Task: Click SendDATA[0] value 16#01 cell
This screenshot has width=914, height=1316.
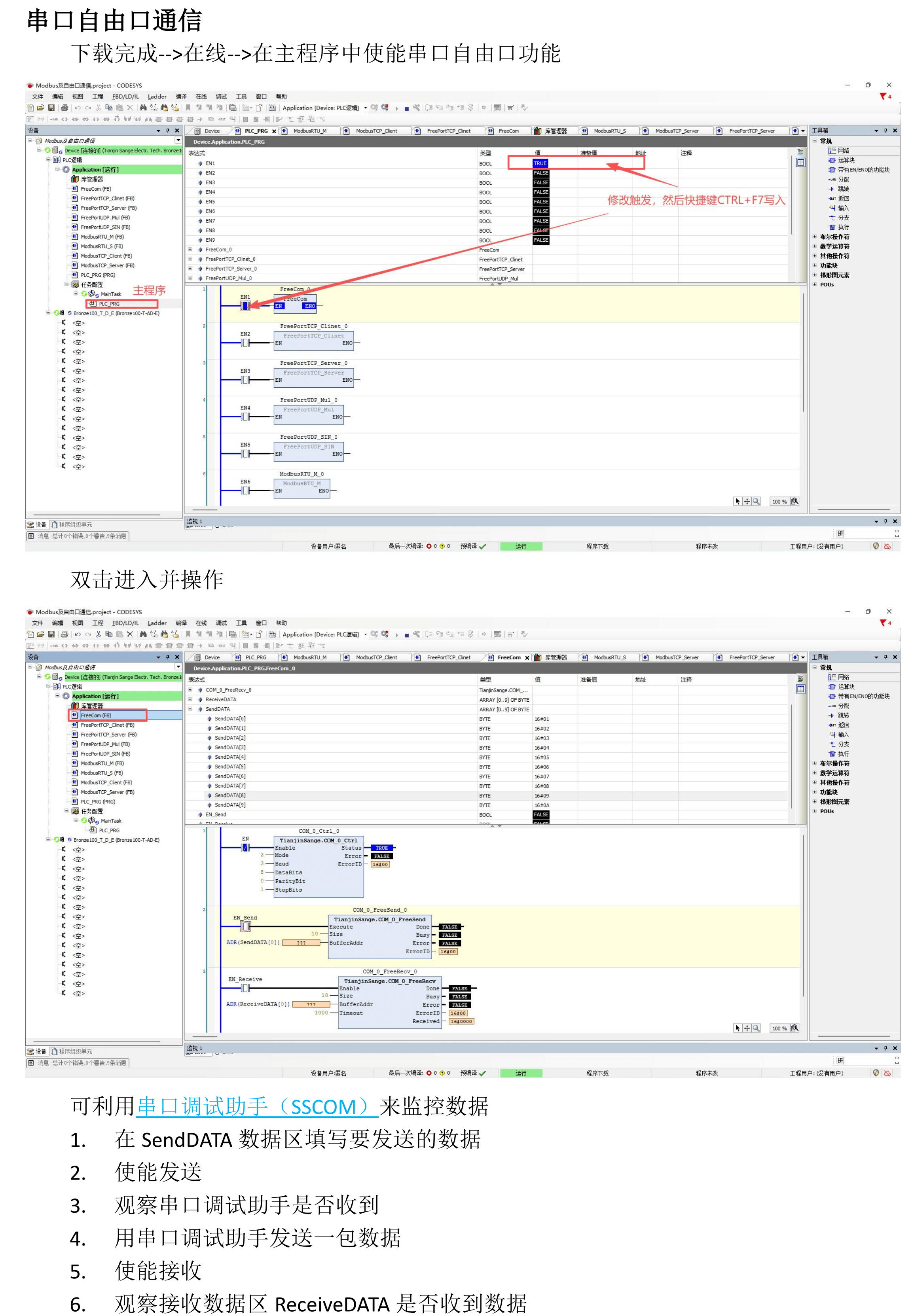Action: tap(542, 719)
